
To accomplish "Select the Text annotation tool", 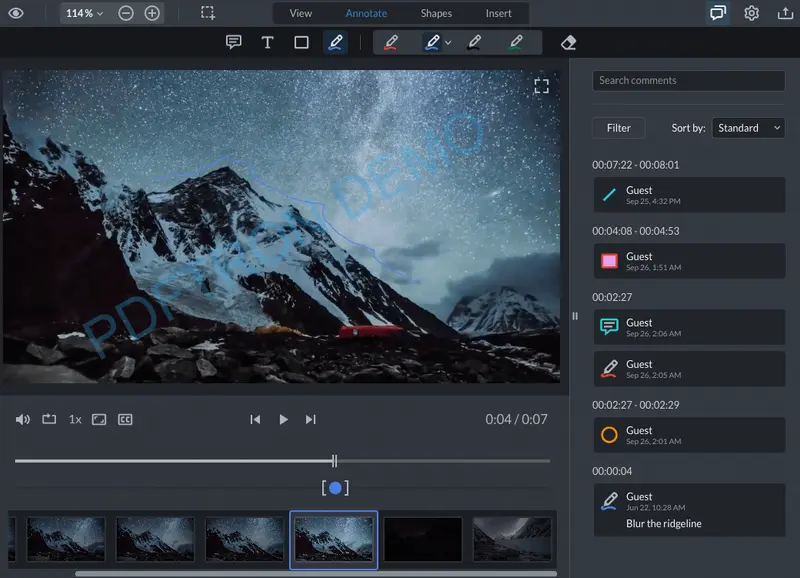I will [x=268, y=42].
